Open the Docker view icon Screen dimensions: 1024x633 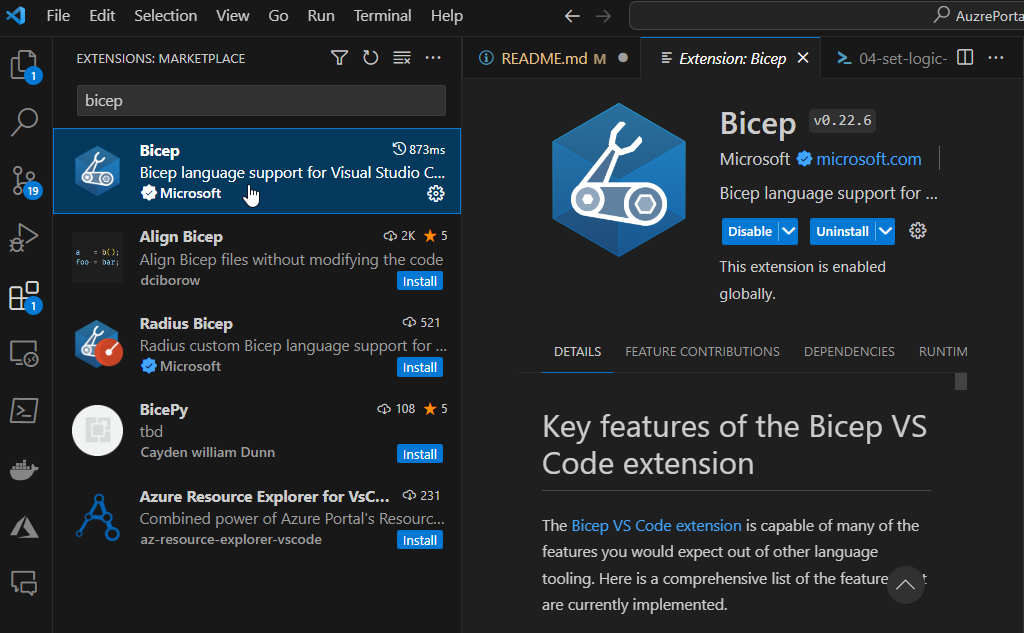(x=25, y=469)
